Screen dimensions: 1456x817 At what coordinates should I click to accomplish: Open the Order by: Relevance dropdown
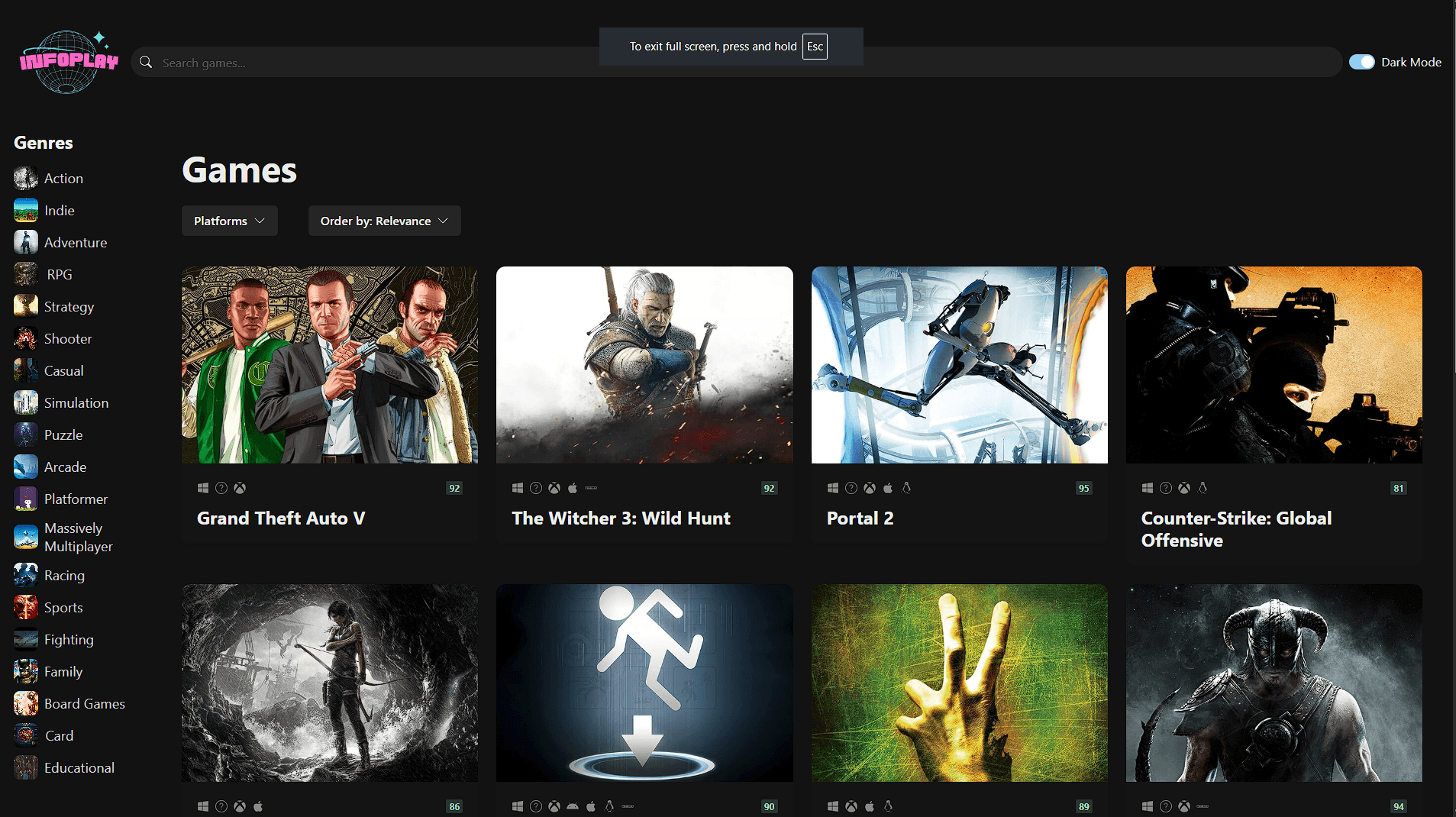click(384, 221)
